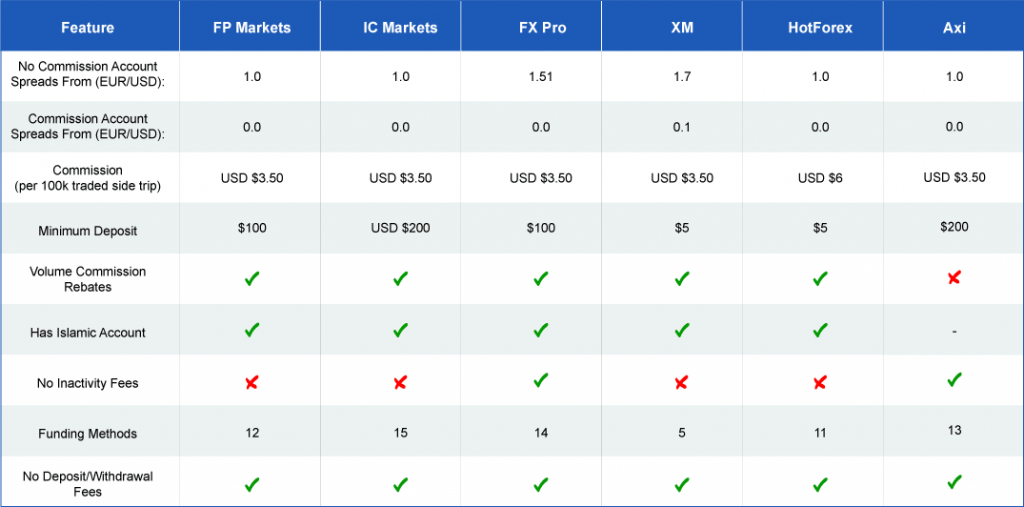The height and width of the screenshot is (507, 1024).
Task: Click the HotForex No Inactivity Fees red cross
Action: click(820, 383)
